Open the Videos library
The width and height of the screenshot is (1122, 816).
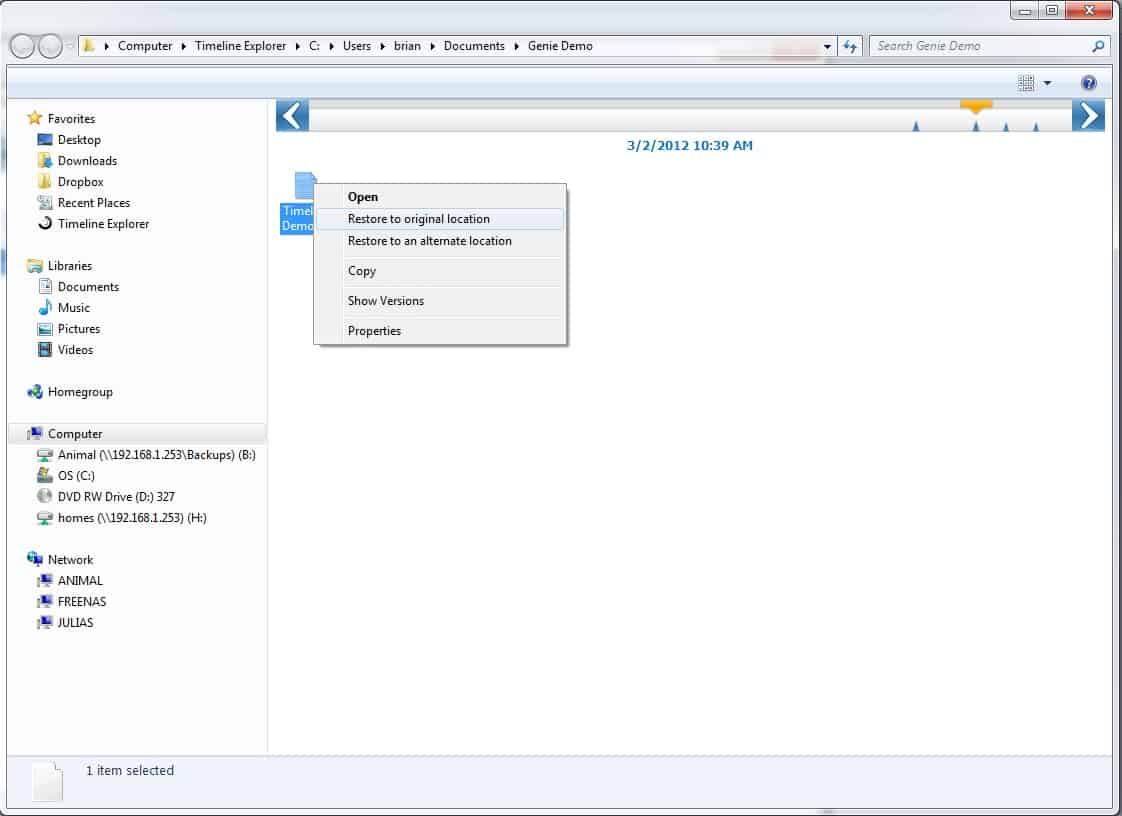pyautogui.click(x=74, y=349)
